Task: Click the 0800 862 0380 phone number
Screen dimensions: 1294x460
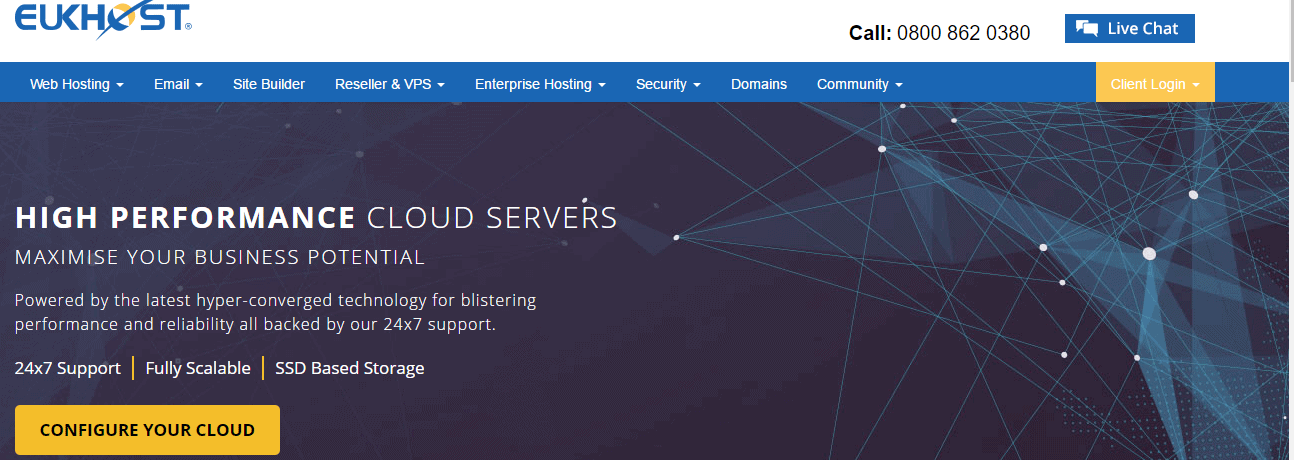Action: pos(963,33)
